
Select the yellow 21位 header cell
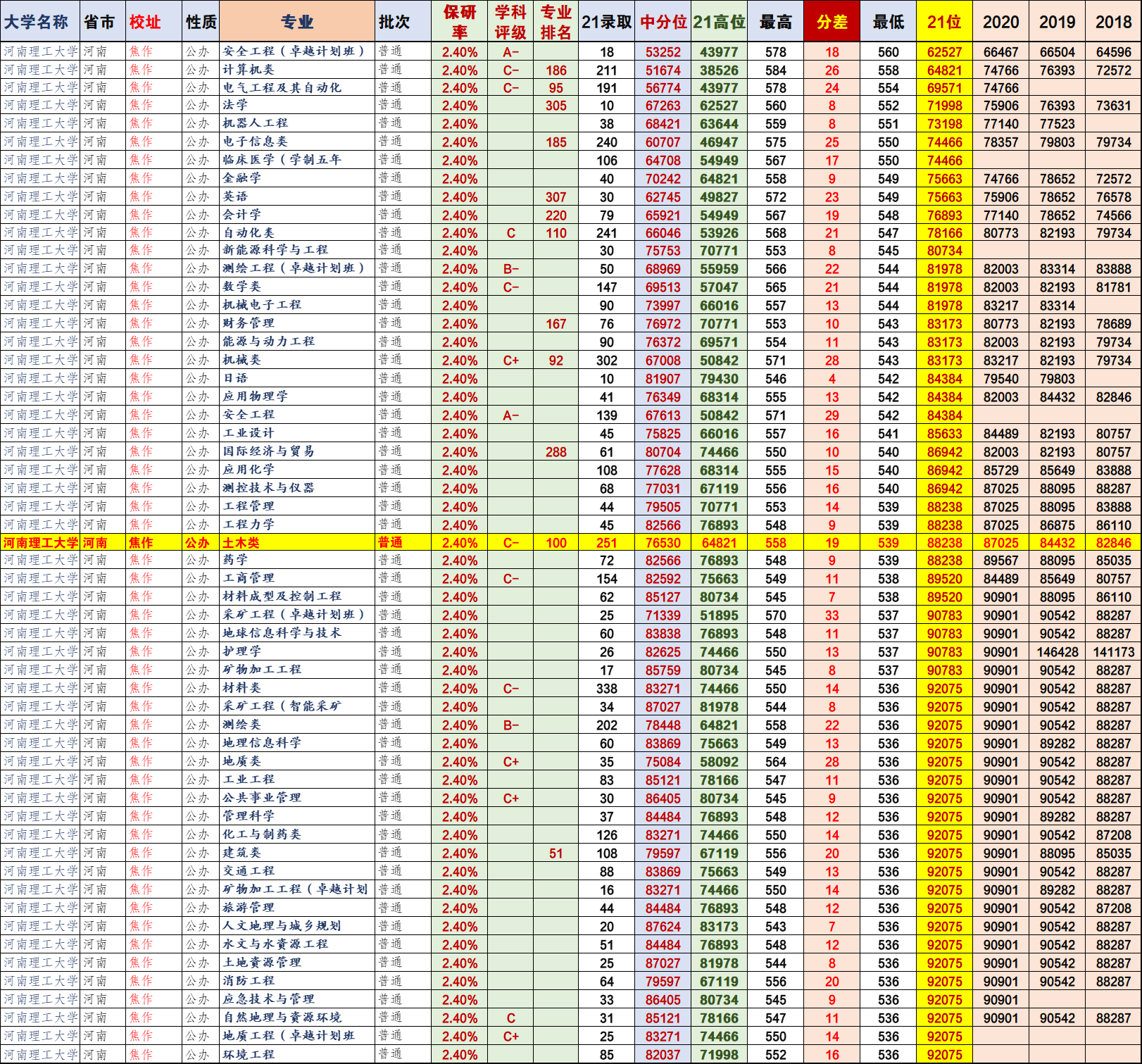pos(945,22)
